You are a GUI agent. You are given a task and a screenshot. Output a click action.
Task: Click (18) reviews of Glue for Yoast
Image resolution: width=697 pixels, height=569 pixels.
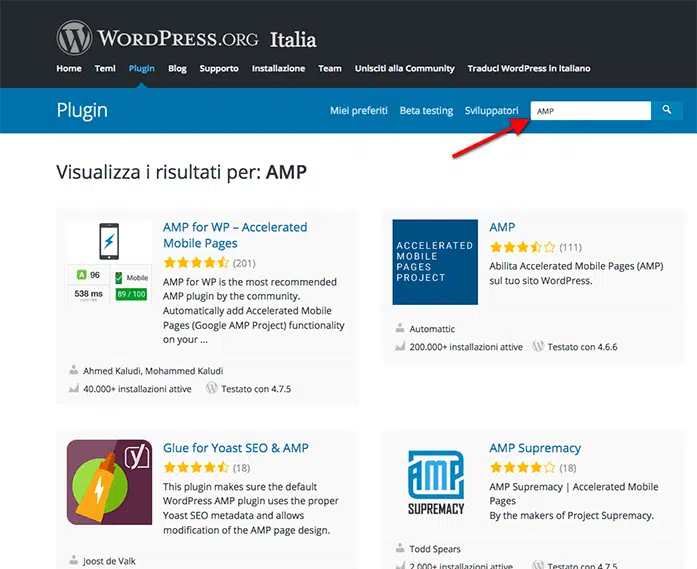241,468
